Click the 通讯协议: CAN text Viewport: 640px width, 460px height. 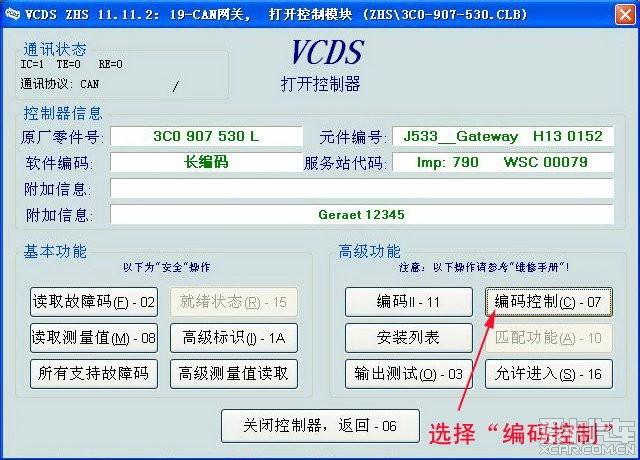[60, 84]
